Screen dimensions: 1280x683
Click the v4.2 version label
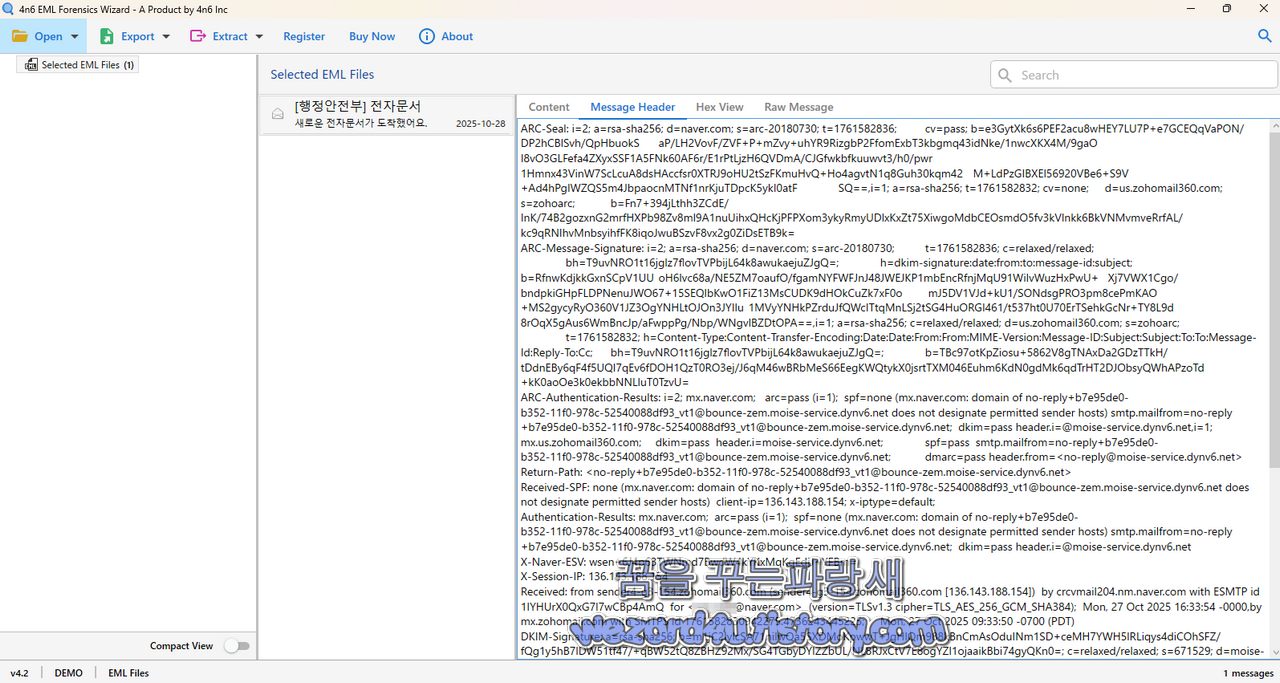click(20, 673)
